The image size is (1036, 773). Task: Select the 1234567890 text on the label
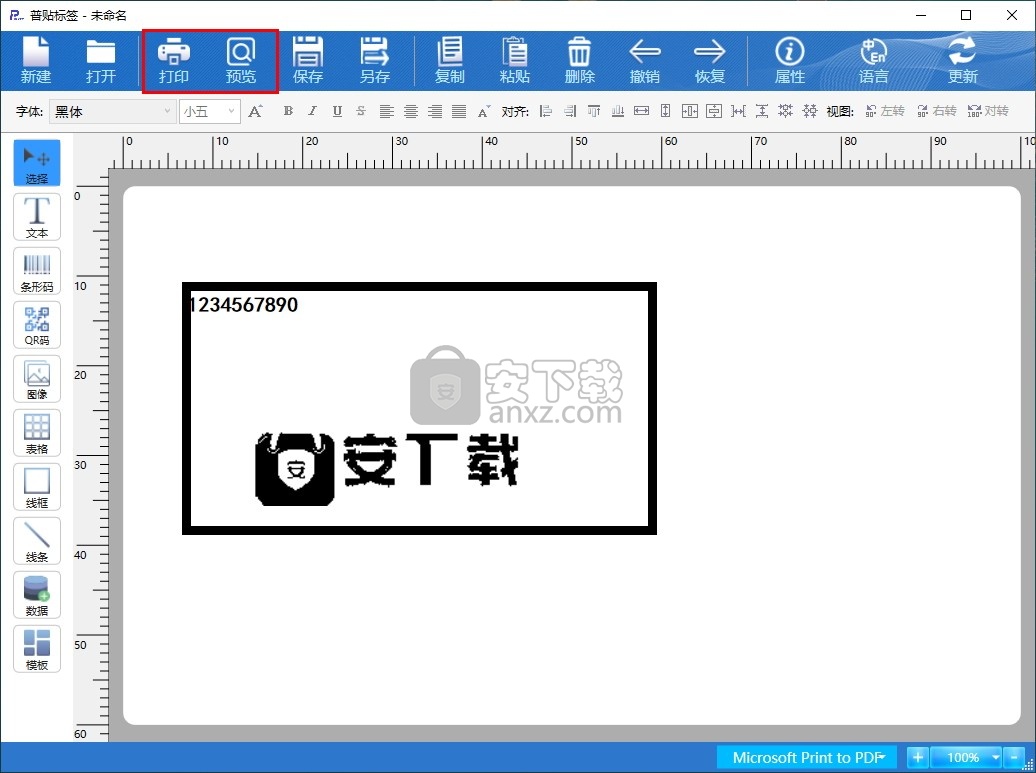[x=243, y=305]
